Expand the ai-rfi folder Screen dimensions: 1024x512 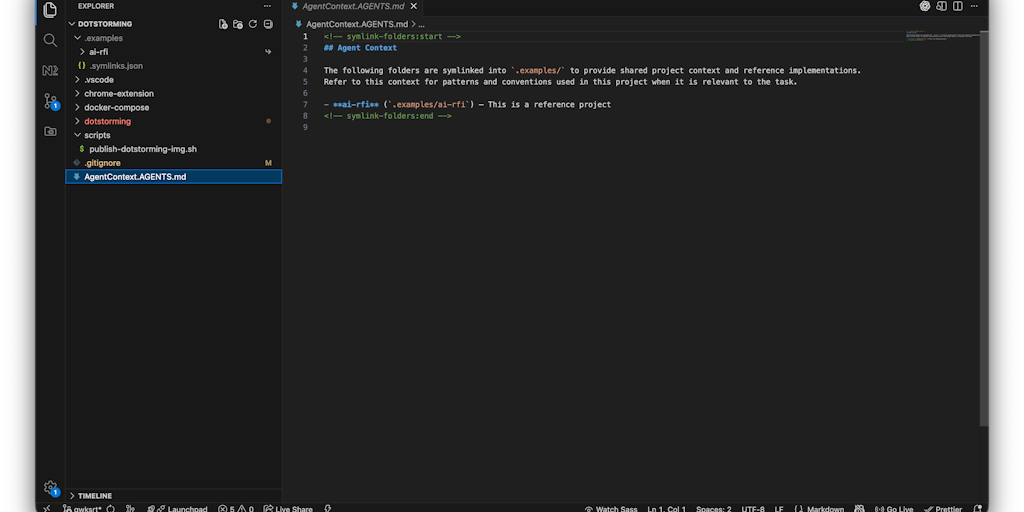point(98,52)
